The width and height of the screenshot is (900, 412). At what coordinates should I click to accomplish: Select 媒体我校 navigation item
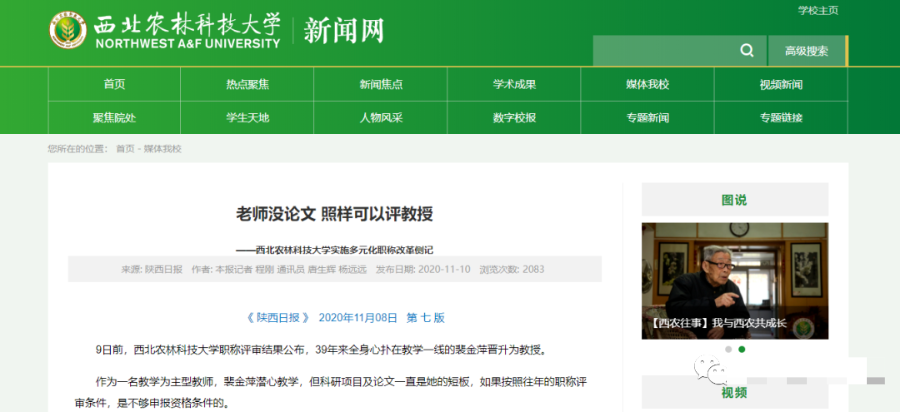click(647, 84)
